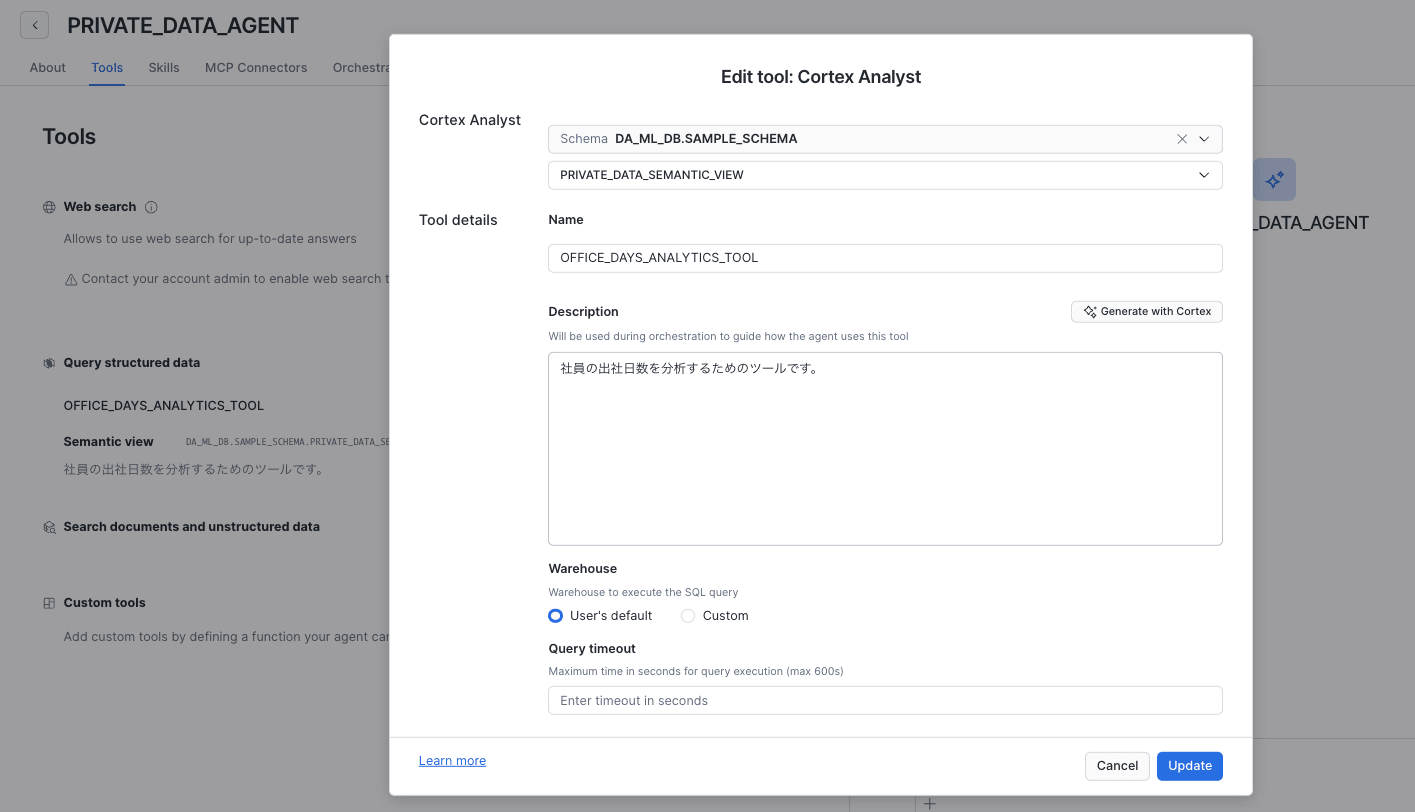Click the warning triangle beside Contact your account admin
1415x812 pixels.
coord(71,280)
